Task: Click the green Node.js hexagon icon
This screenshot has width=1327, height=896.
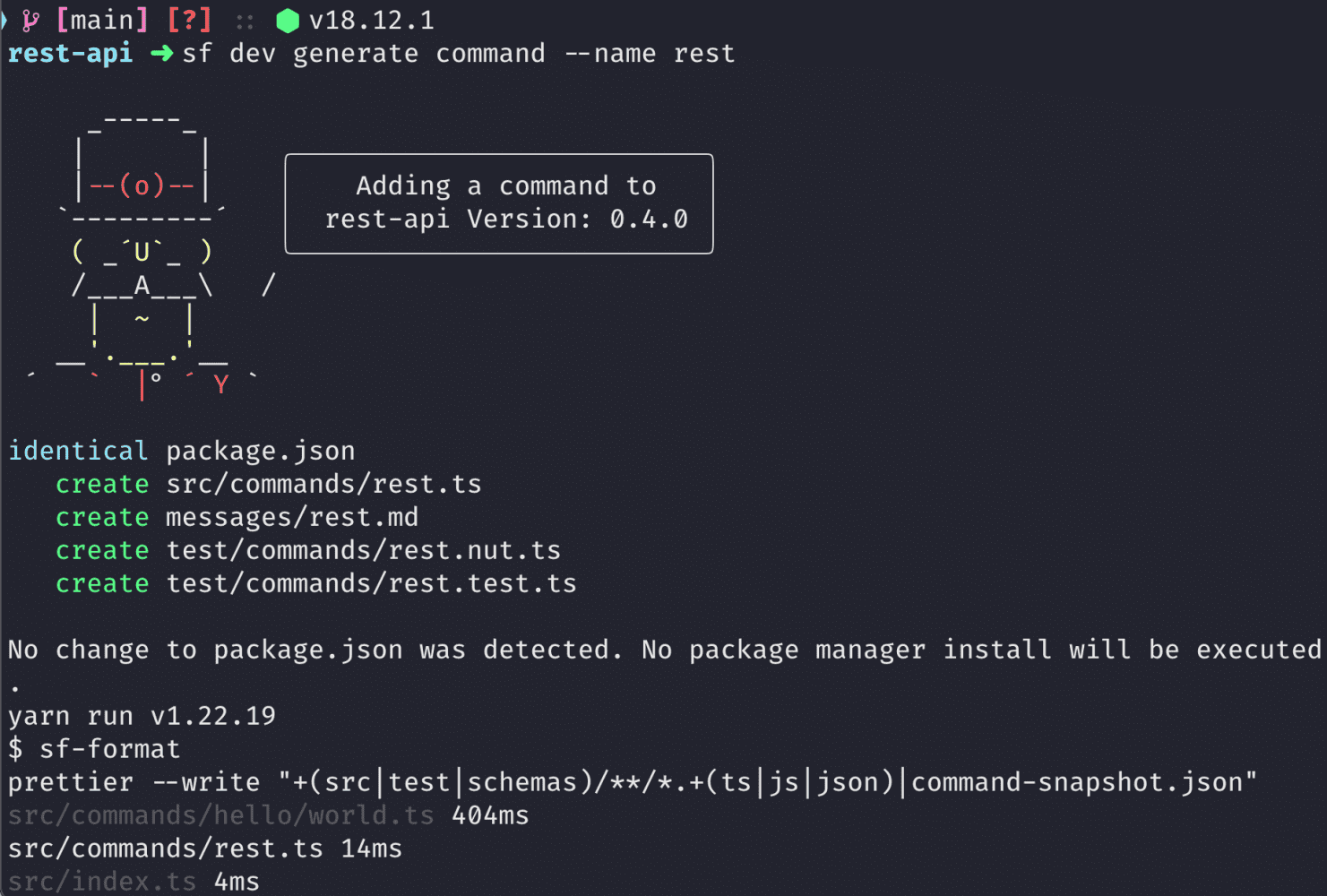Action: (x=288, y=21)
